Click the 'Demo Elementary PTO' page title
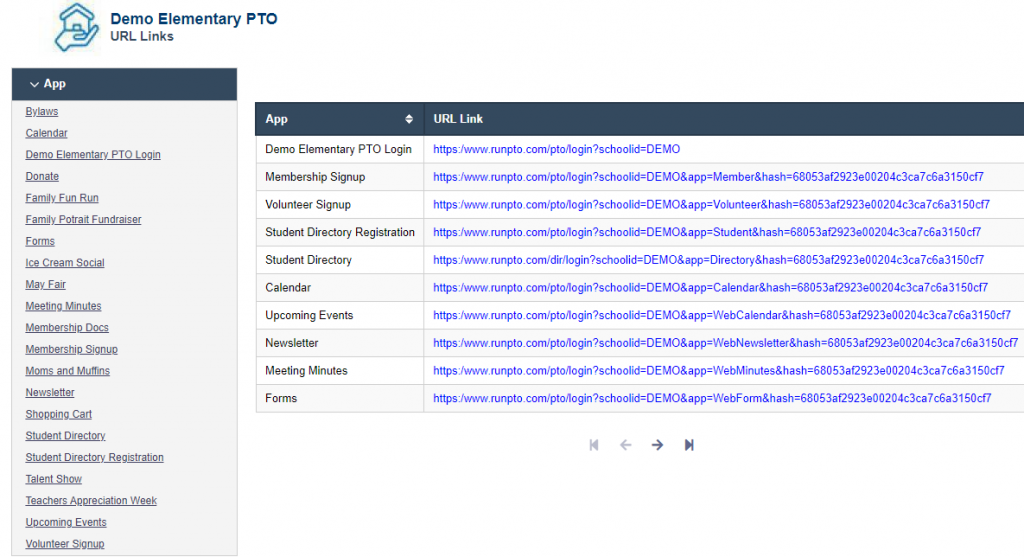This screenshot has height=557, width=1024. 193,19
